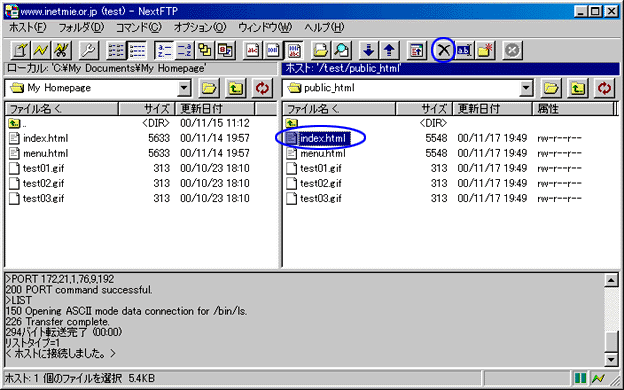This screenshot has height=390, width=624.
Task: Select ASCII transfer mode icon
Action: (x=253, y=50)
